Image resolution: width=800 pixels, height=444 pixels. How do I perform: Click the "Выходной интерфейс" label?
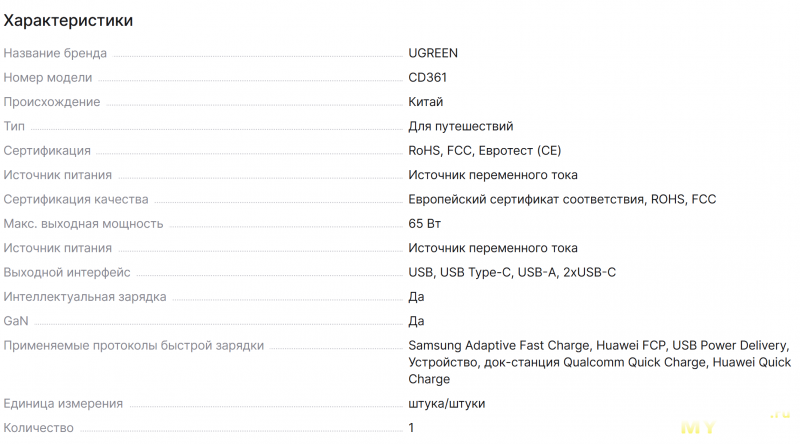pos(67,272)
